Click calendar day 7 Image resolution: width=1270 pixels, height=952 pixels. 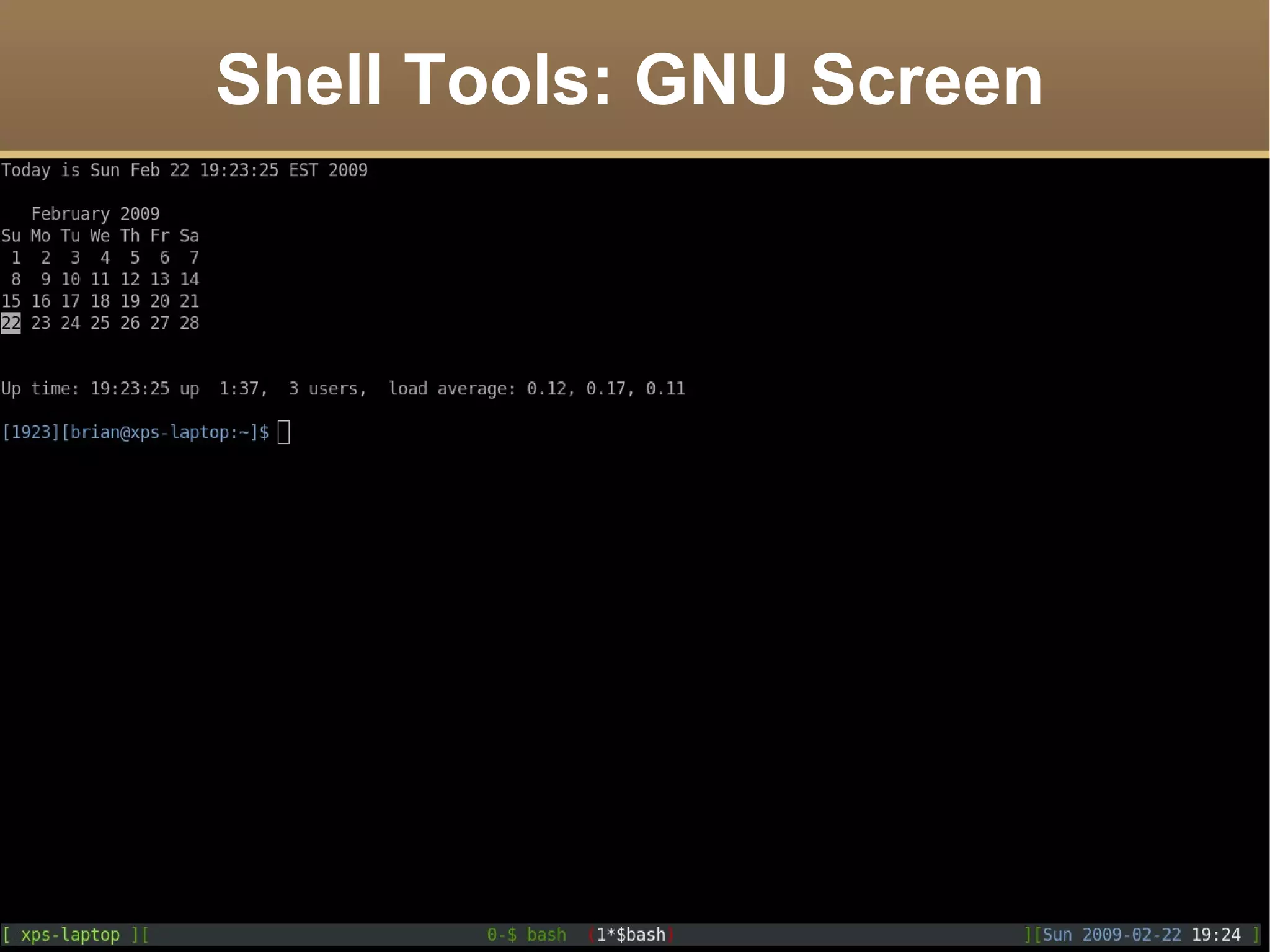click(x=194, y=257)
